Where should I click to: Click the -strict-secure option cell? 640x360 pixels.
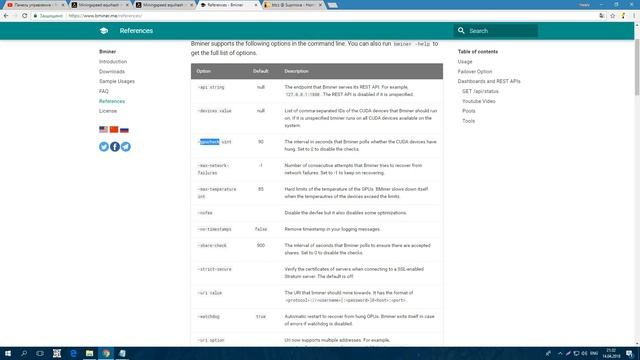214,269
